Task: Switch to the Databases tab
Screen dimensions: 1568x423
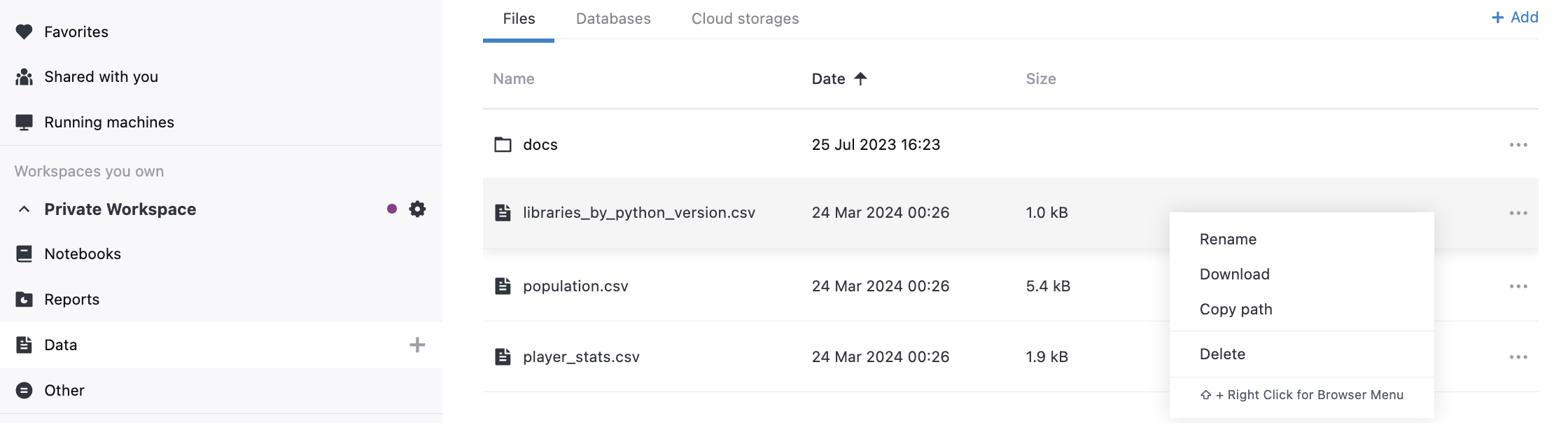Action: 613,19
